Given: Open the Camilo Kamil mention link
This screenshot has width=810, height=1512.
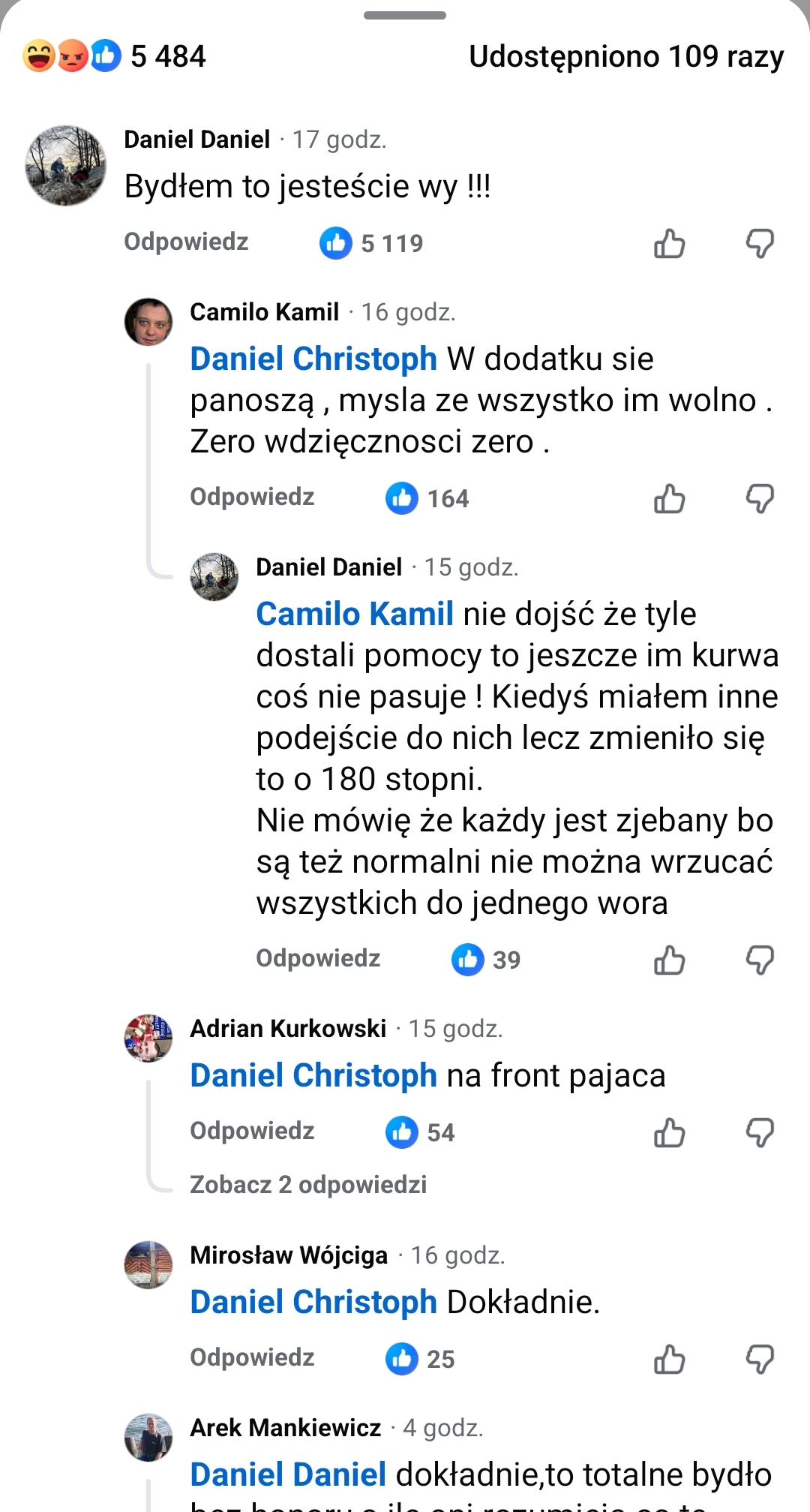Looking at the screenshot, I should point(355,615).
